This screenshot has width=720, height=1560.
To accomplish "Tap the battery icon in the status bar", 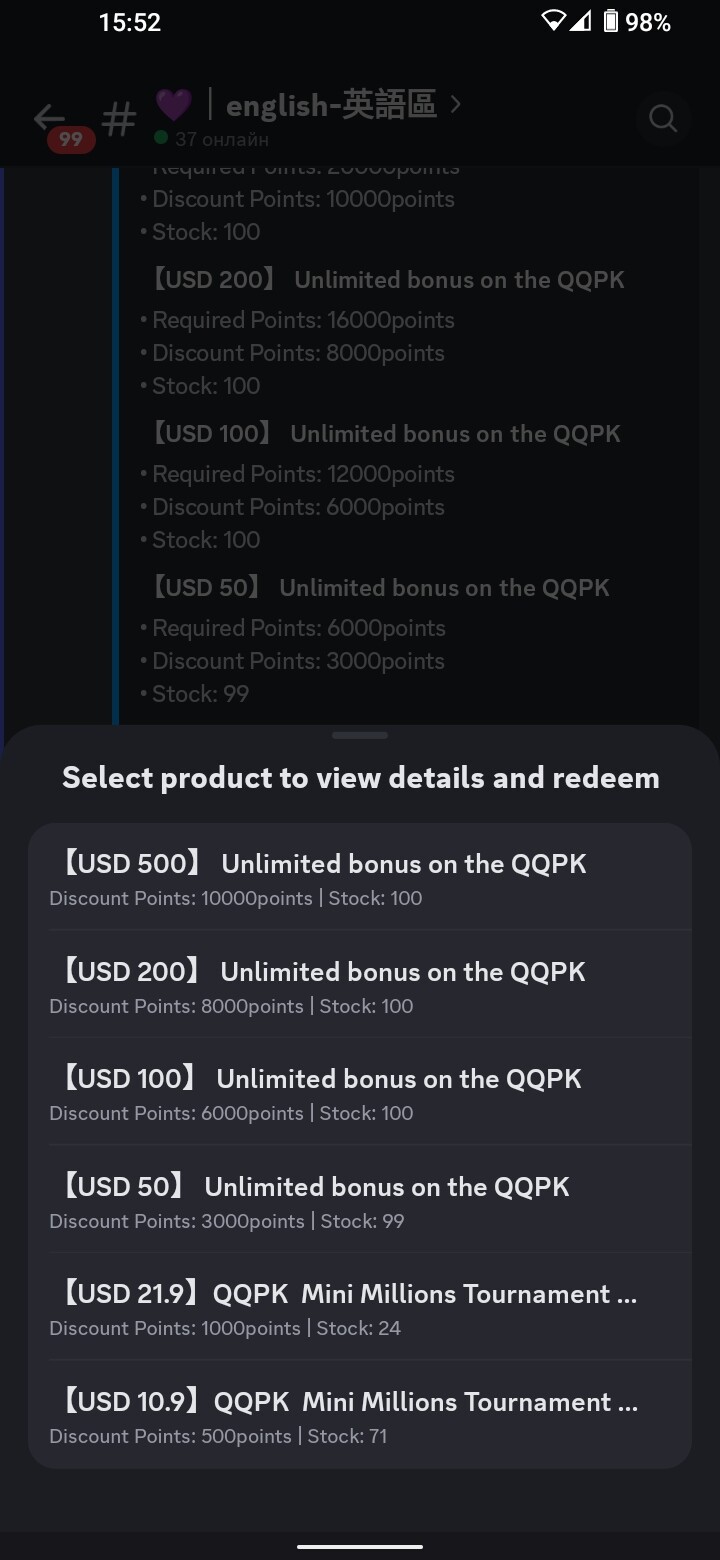I will tap(610, 21).
